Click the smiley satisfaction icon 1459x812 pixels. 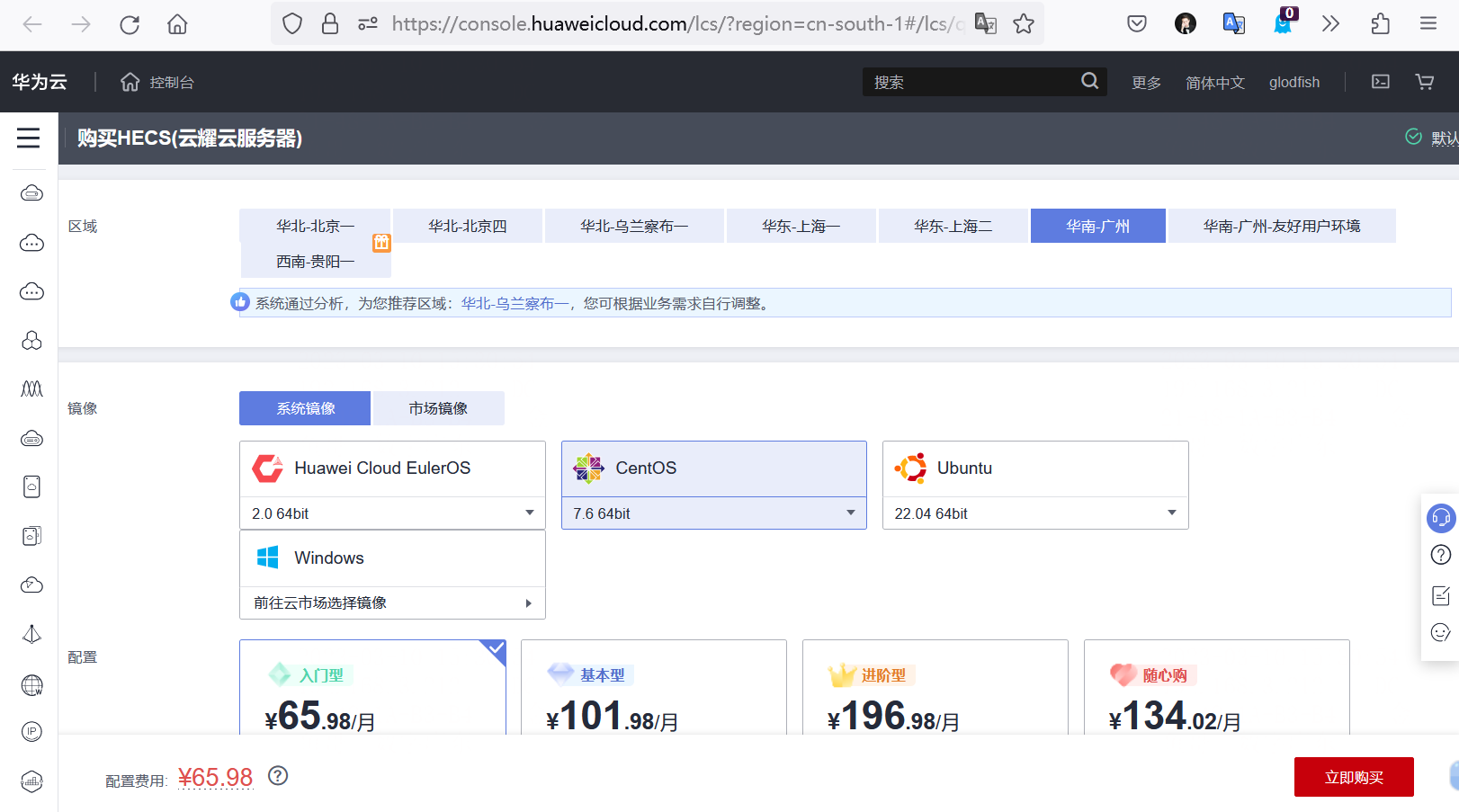pos(1441,633)
